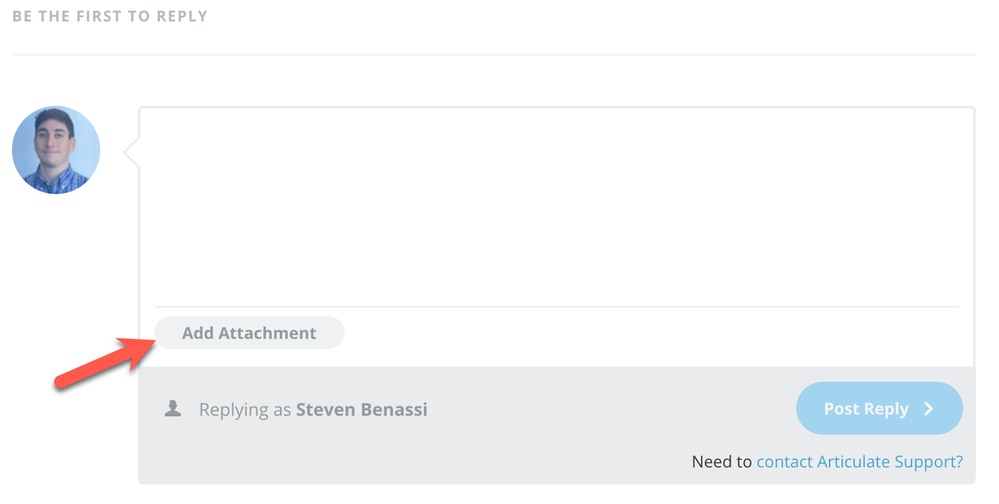The height and width of the screenshot is (504, 999).
Task: Select the Steven Benassi name text
Action: coord(362,410)
